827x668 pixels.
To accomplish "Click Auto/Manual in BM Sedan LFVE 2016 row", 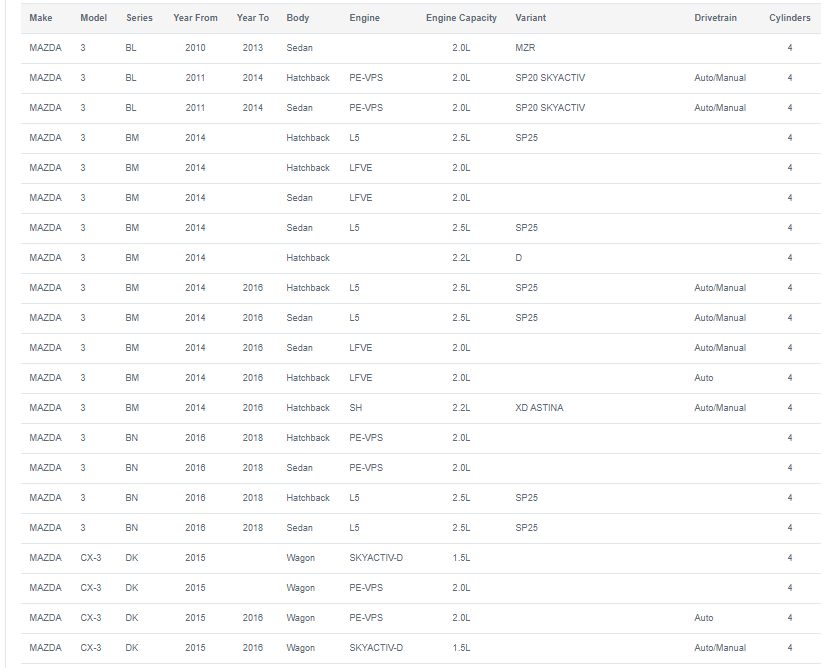I will 720,348.
